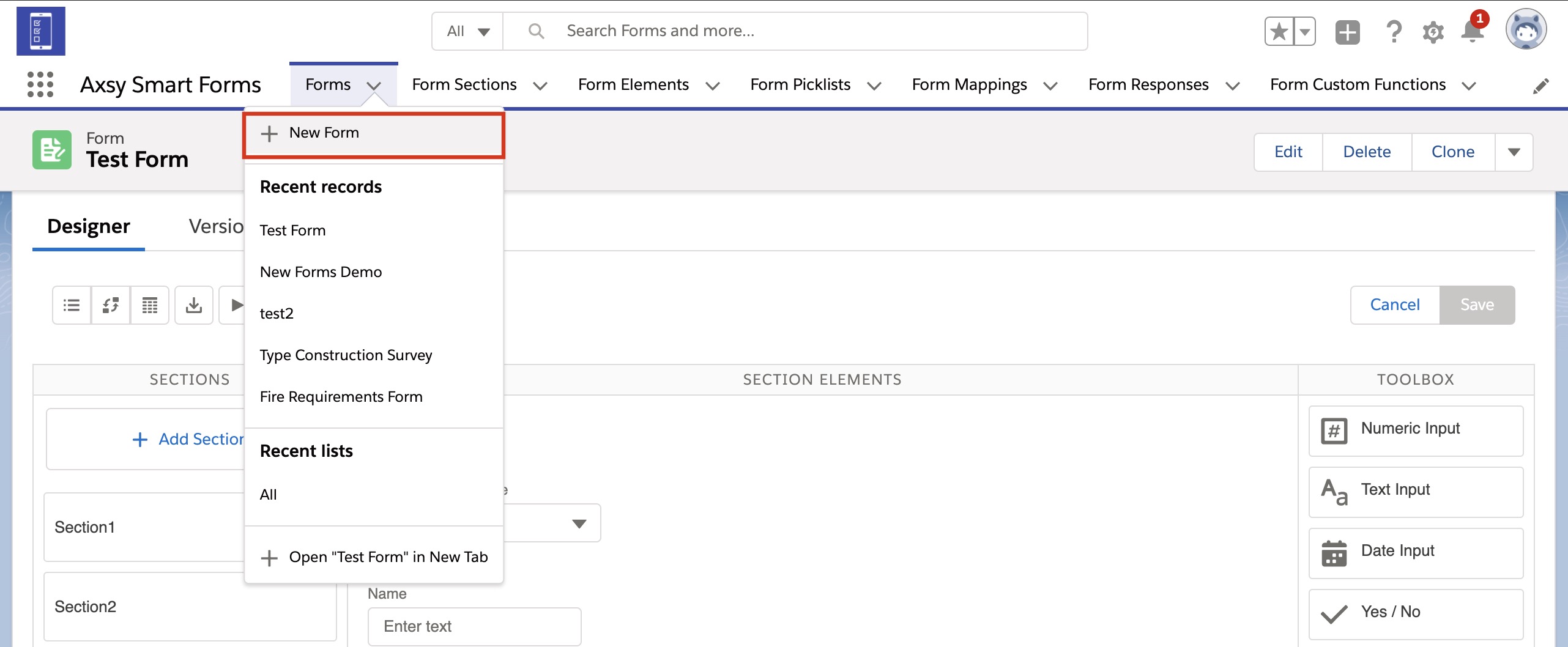Click the table grid toolbar icon
This screenshot has height=647, width=1568.
click(x=150, y=305)
